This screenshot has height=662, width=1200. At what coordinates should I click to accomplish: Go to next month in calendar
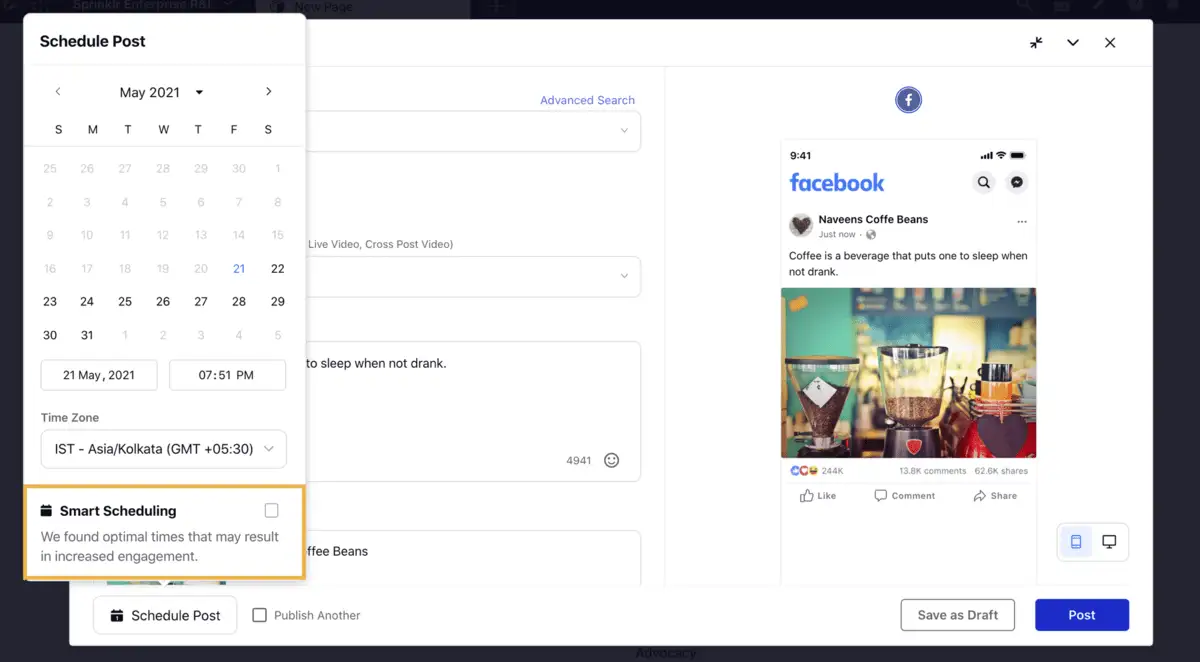pos(268,91)
